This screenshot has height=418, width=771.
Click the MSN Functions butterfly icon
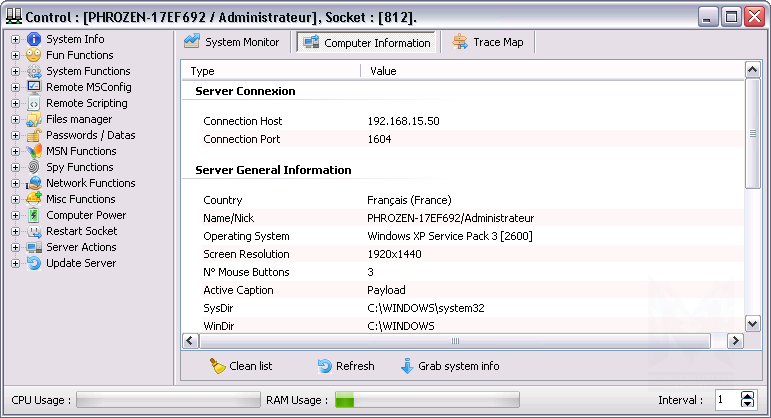34,151
